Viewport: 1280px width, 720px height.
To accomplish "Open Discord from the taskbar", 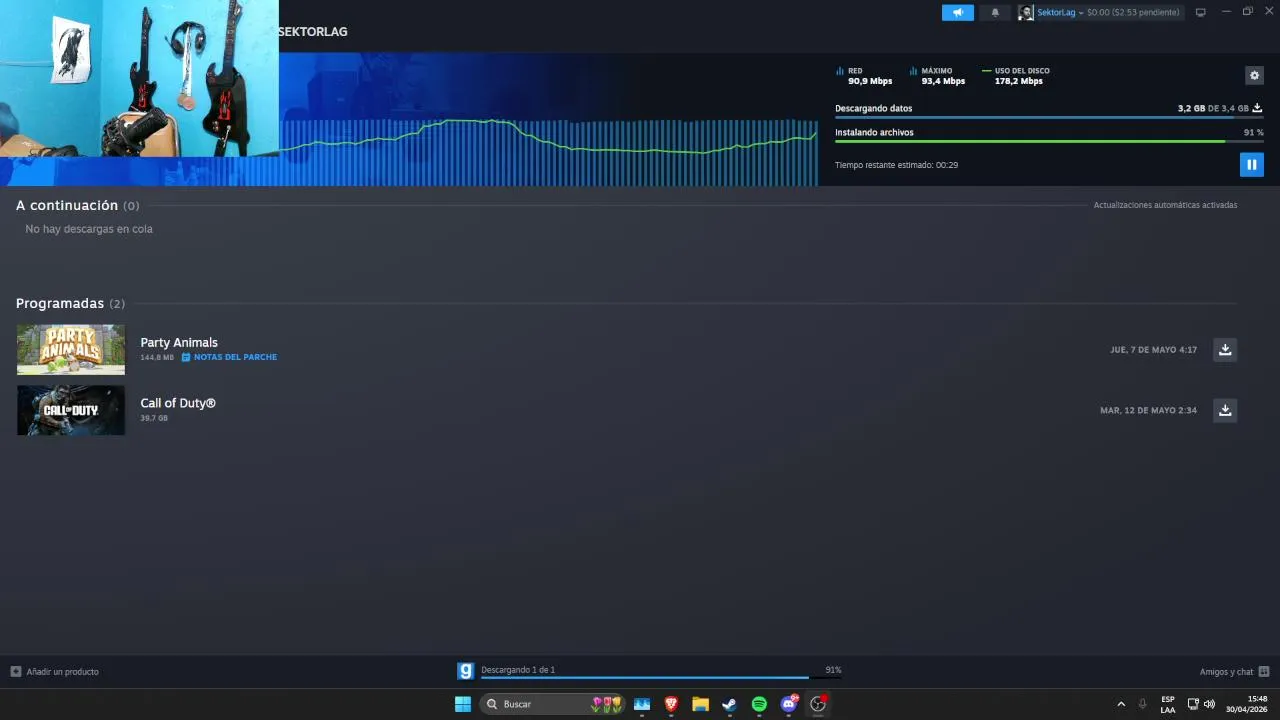I will (x=788, y=704).
